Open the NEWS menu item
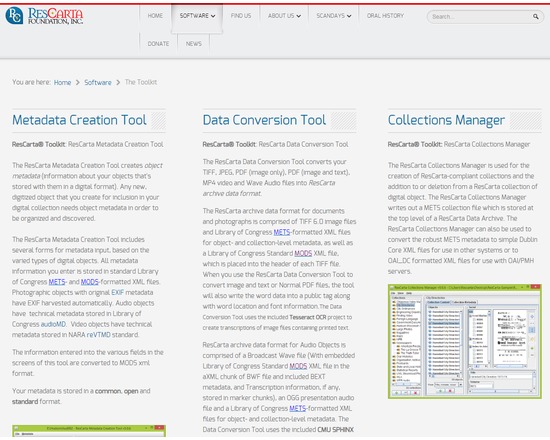This screenshot has height=440, width=550. [194, 44]
